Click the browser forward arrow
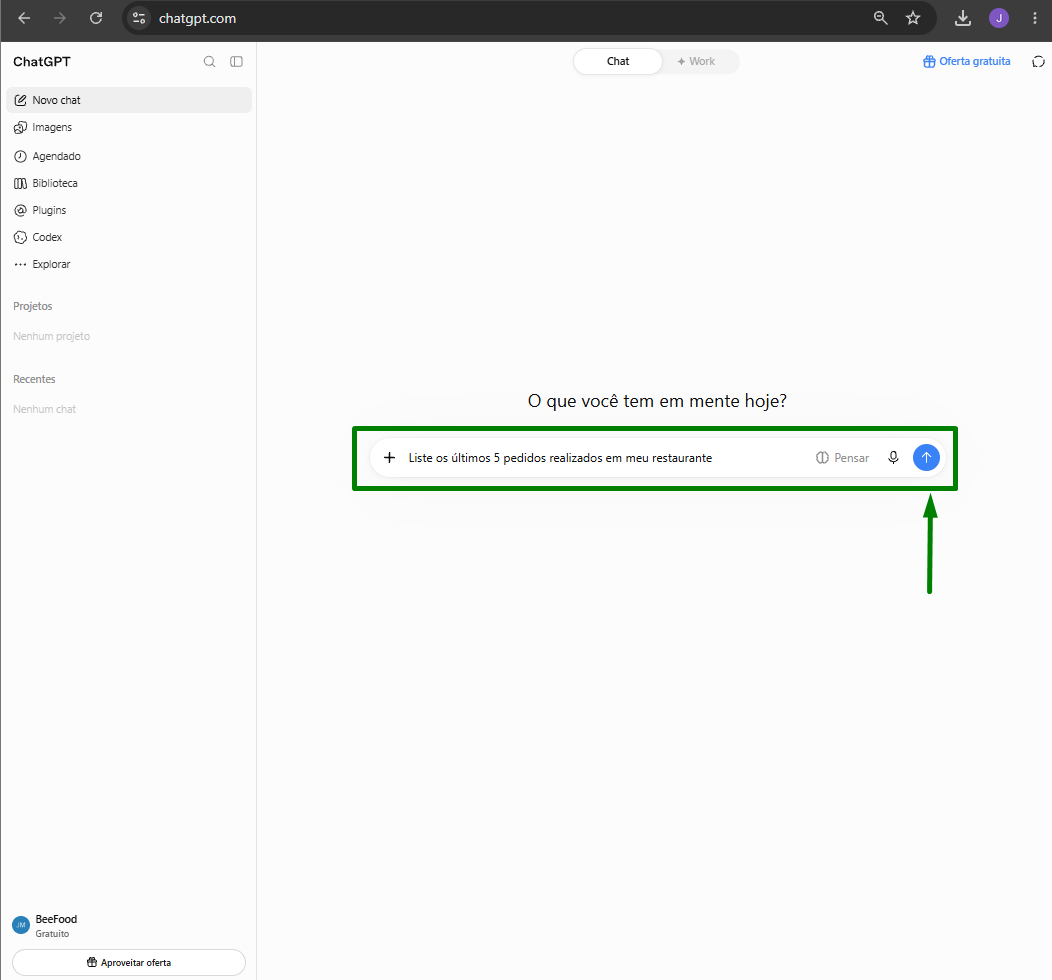The width and height of the screenshot is (1052, 980). [60, 18]
